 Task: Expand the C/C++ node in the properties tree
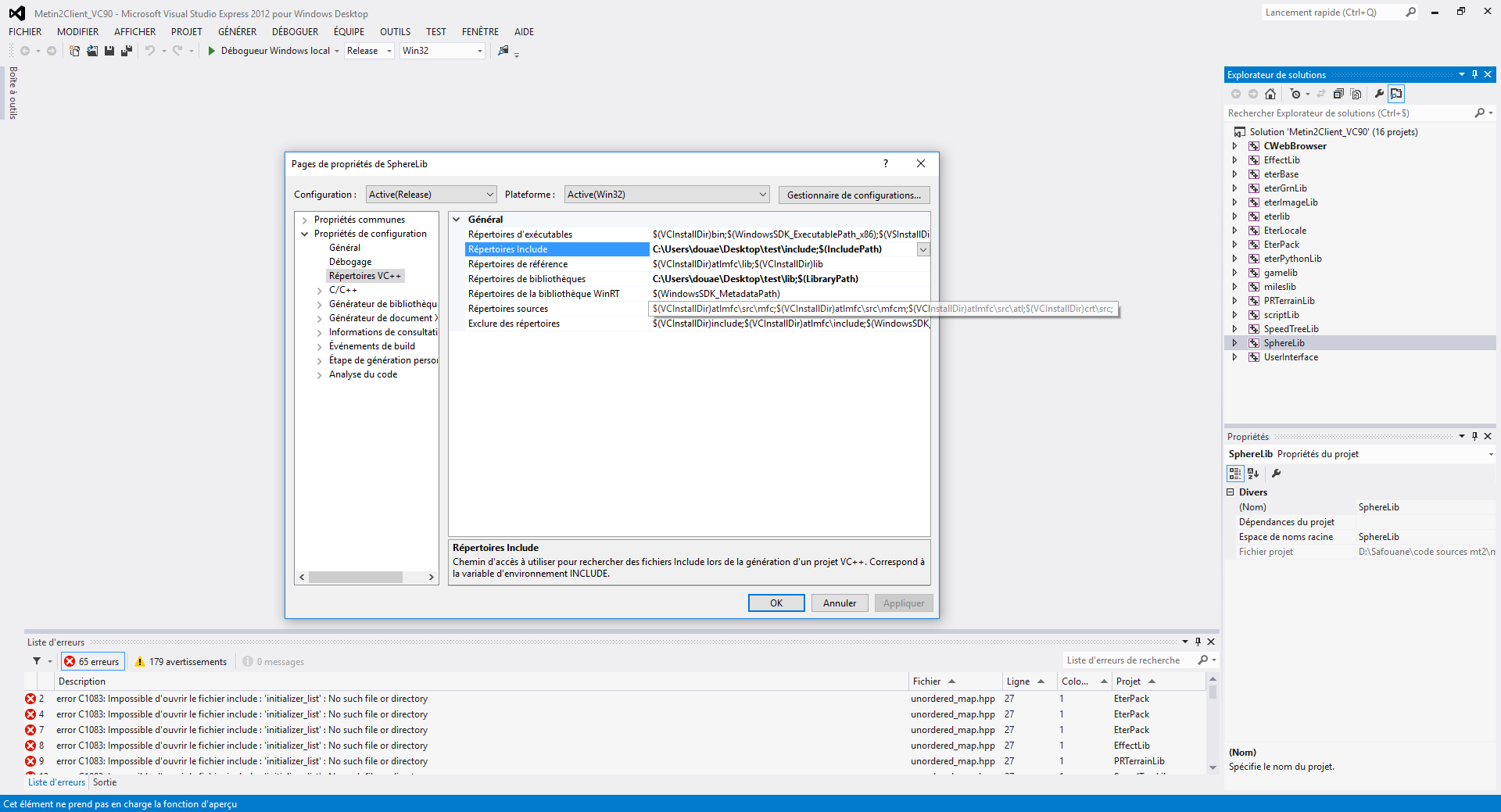(x=320, y=291)
